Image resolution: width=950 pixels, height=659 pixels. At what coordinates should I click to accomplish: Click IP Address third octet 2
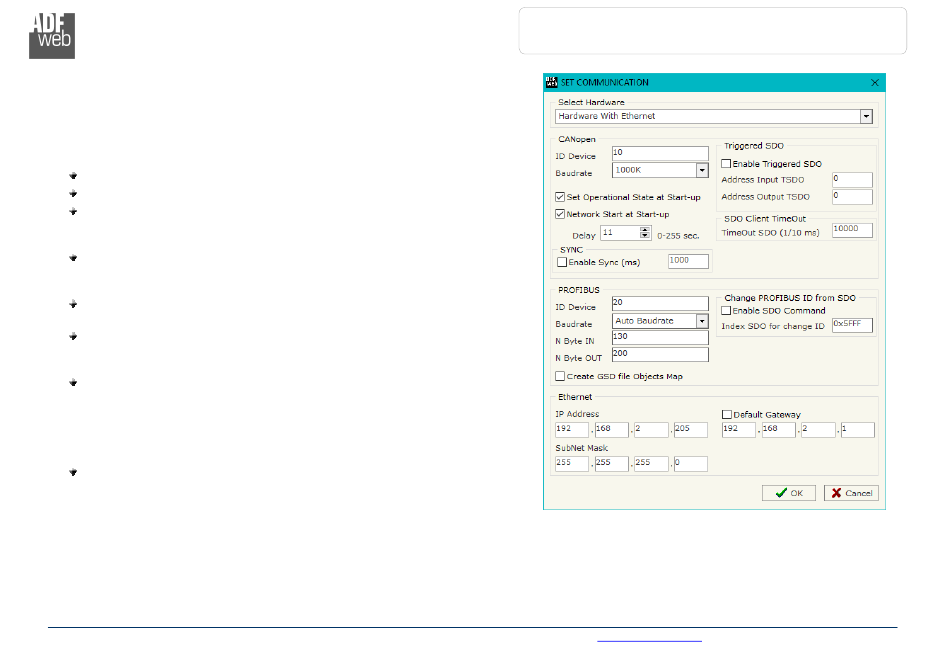click(x=651, y=429)
